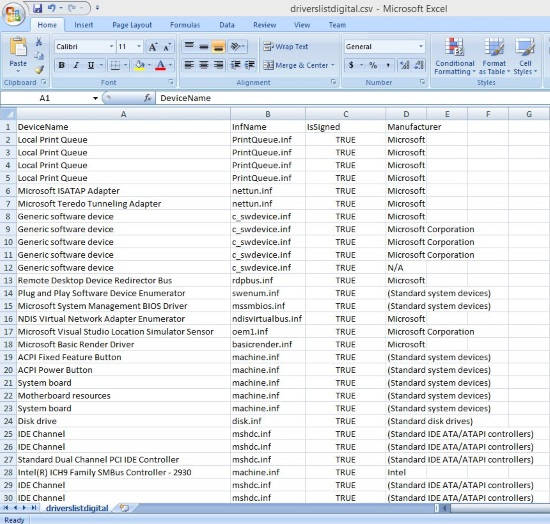Image resolution: width=550 pixels, height=524 pixels.
Task: Switch to the Data tab
Action: point(227,25)
